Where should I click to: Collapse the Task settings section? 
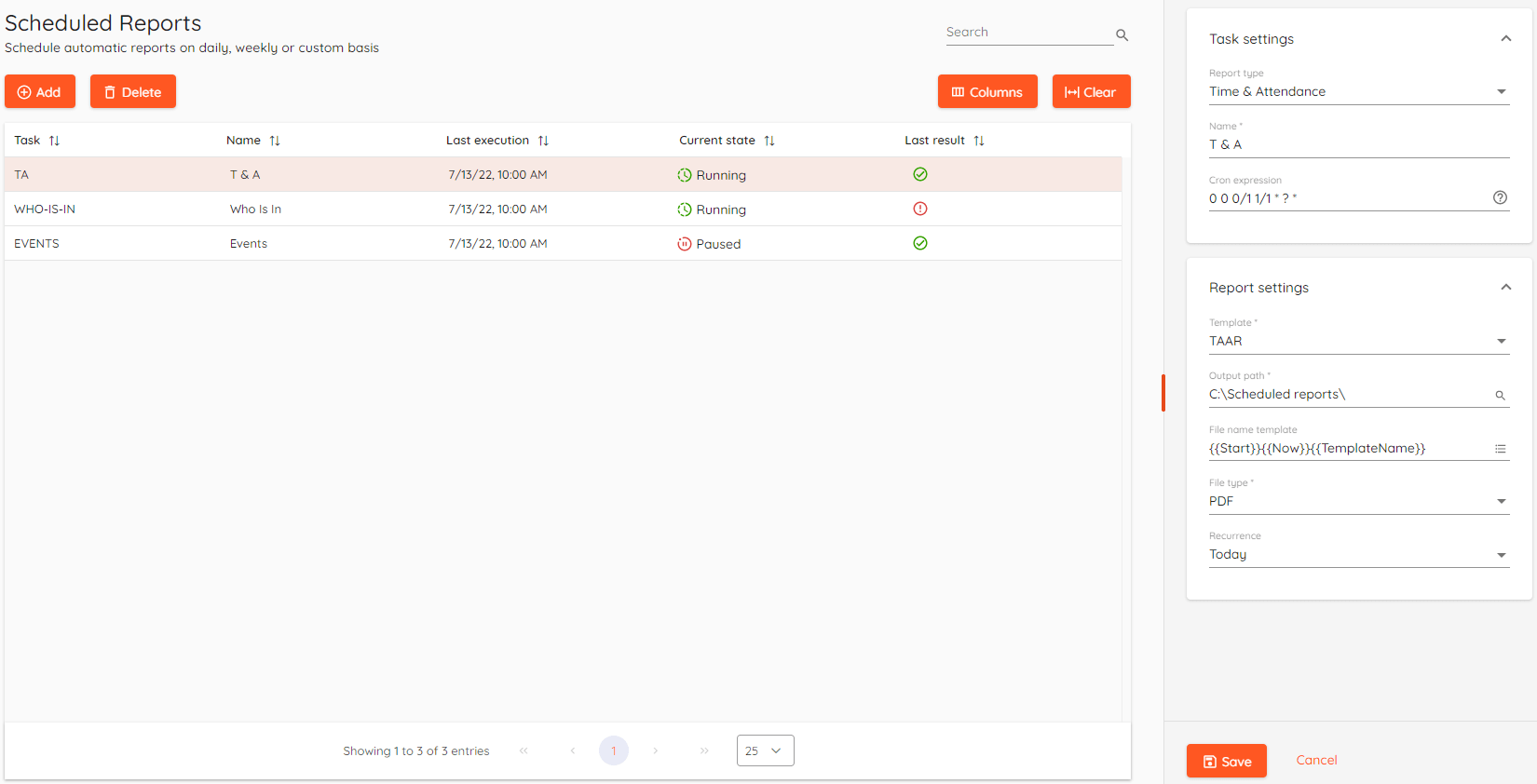coord(1505,38)
